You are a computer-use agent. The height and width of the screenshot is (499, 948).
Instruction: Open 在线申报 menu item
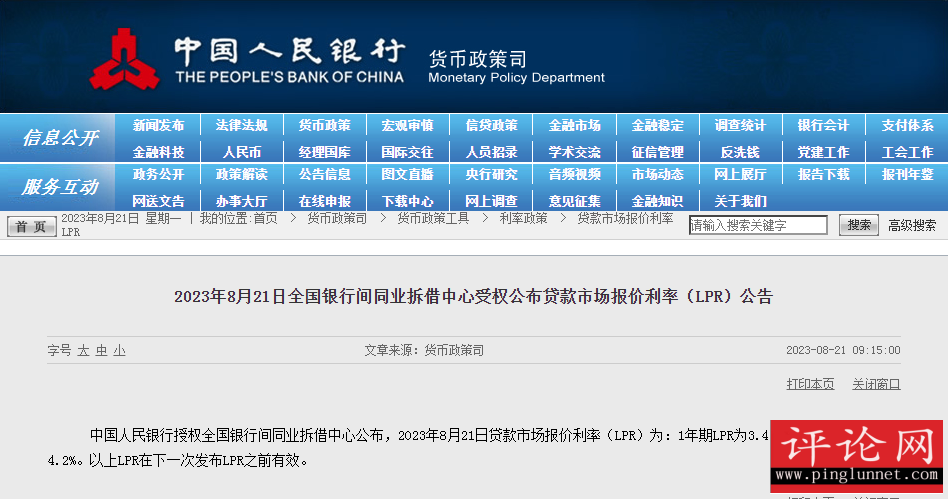coord(325,201)
